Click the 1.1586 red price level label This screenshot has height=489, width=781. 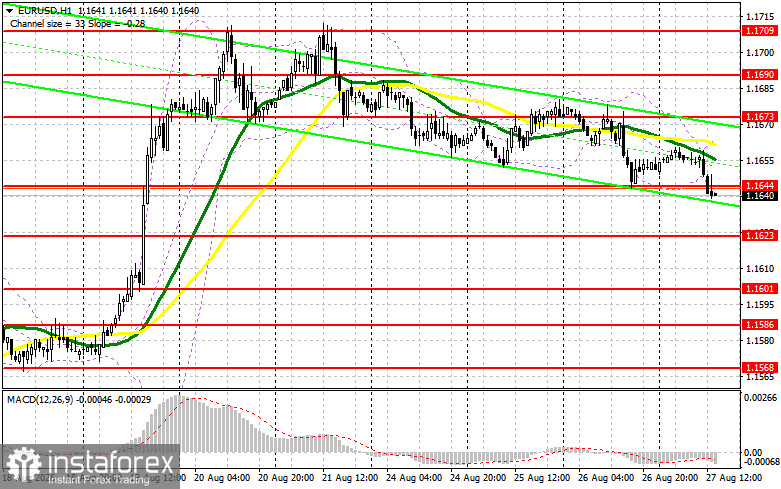pyautogui.click(x=759, y=325)
